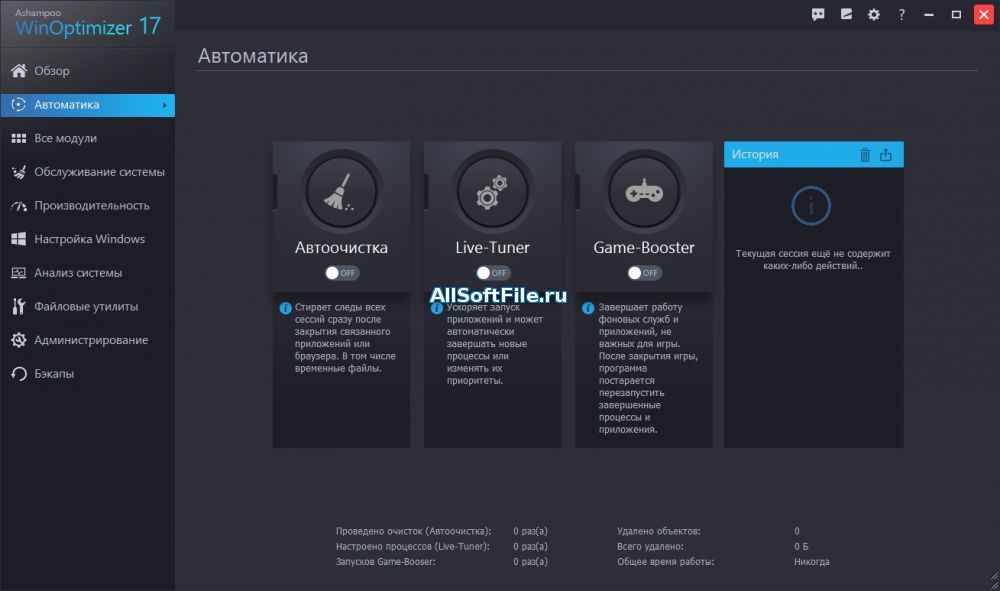Open the feedback chat bubble icon
1000x591 pixels.
coord(818,14)
